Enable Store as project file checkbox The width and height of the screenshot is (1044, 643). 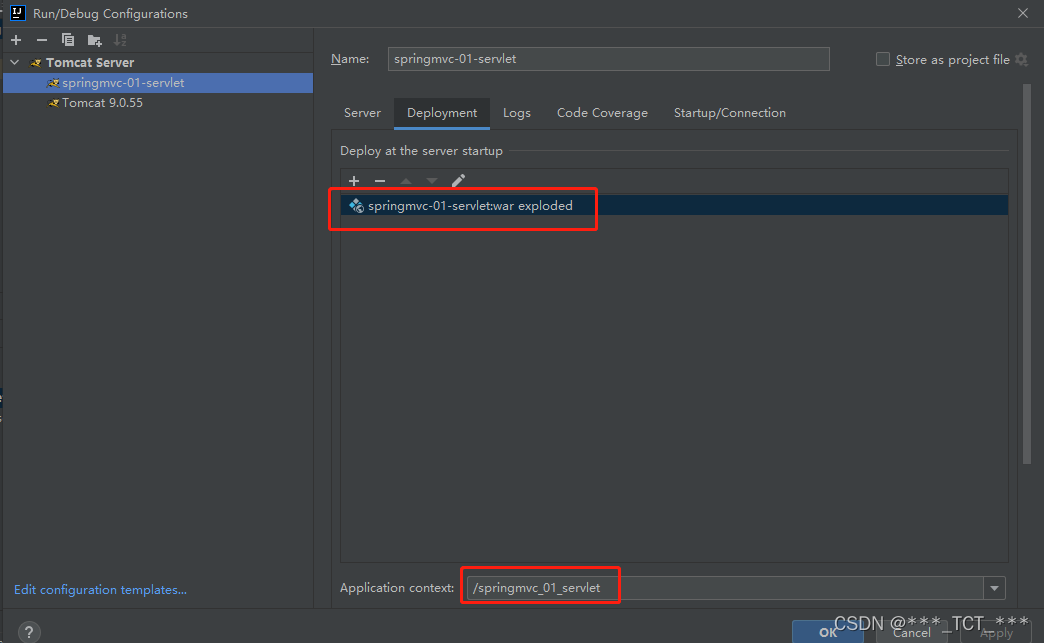883,59
